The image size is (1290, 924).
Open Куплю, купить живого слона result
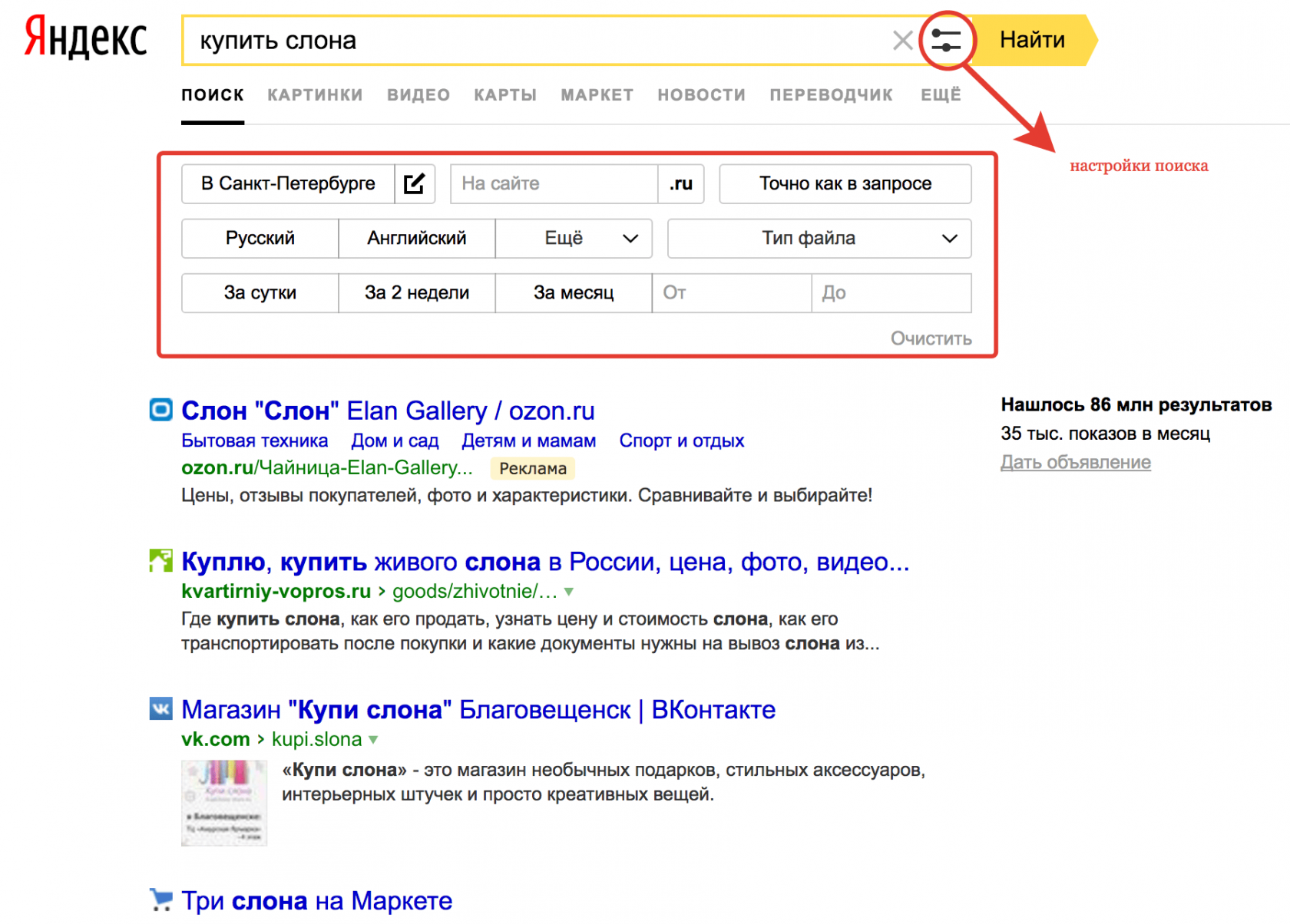point(545,562)
